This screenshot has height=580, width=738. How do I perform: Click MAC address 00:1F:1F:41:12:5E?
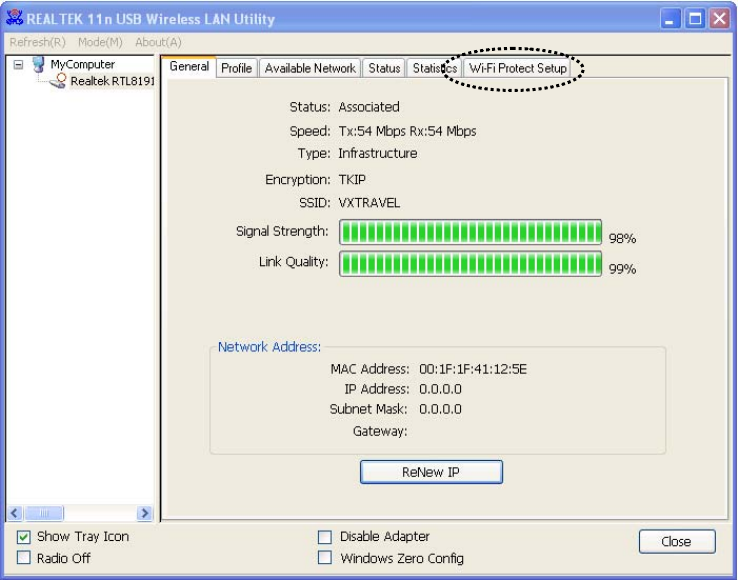pos(473,369)
